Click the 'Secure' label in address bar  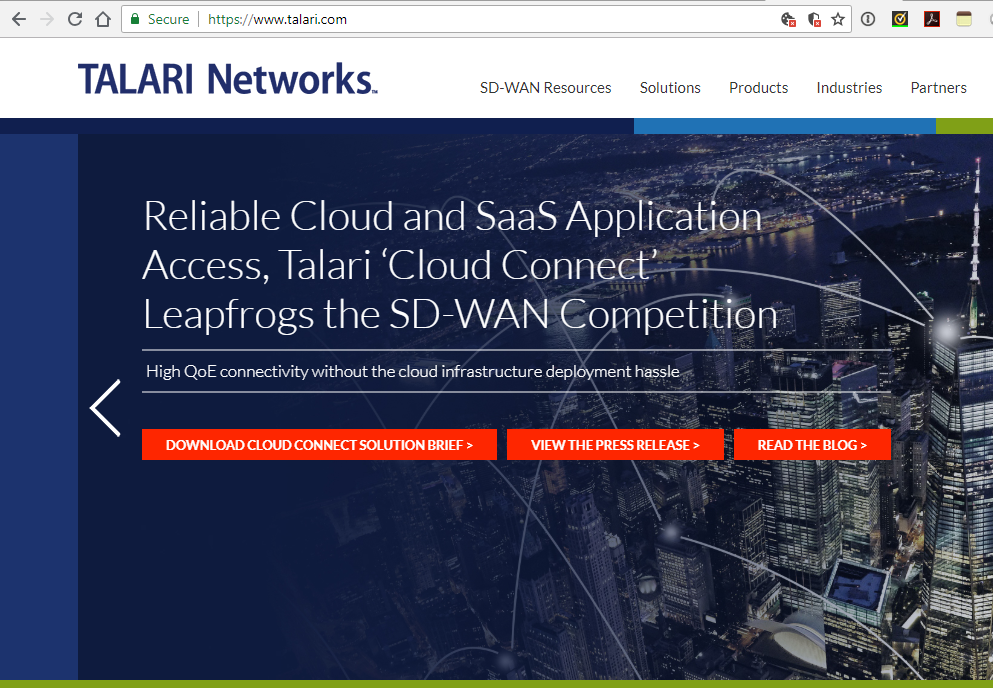(x=168, y=20)
